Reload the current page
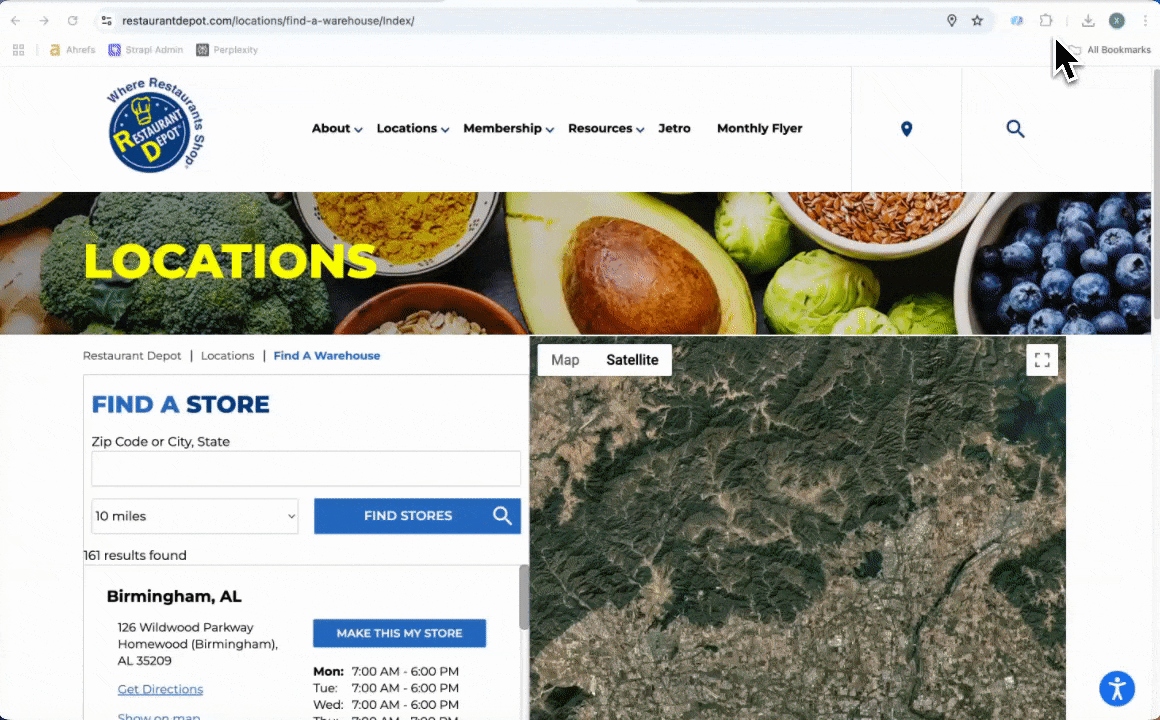The image size is (1160, 720). click(72, 21)
